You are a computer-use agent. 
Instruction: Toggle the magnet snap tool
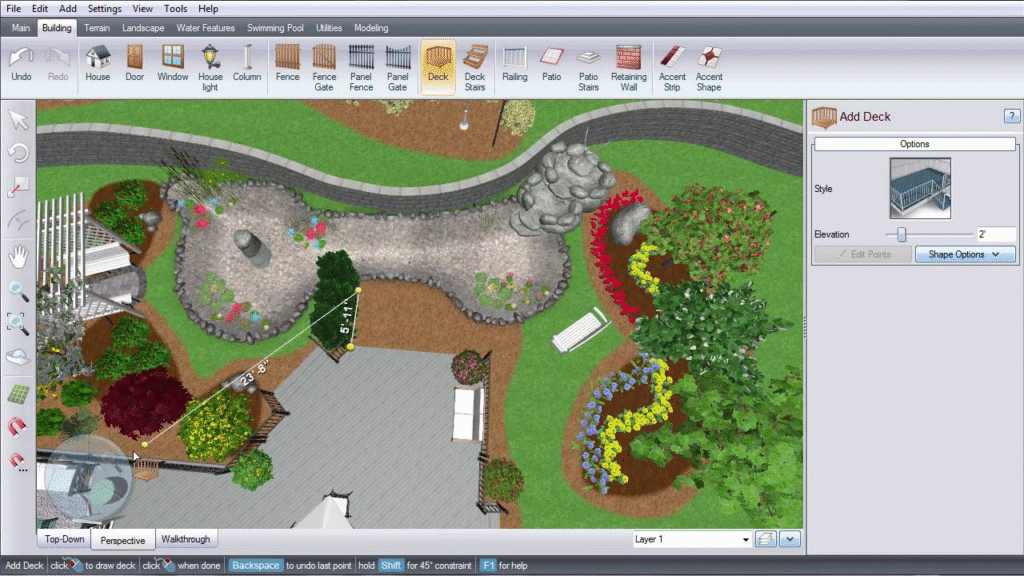[x=18, y=428]
